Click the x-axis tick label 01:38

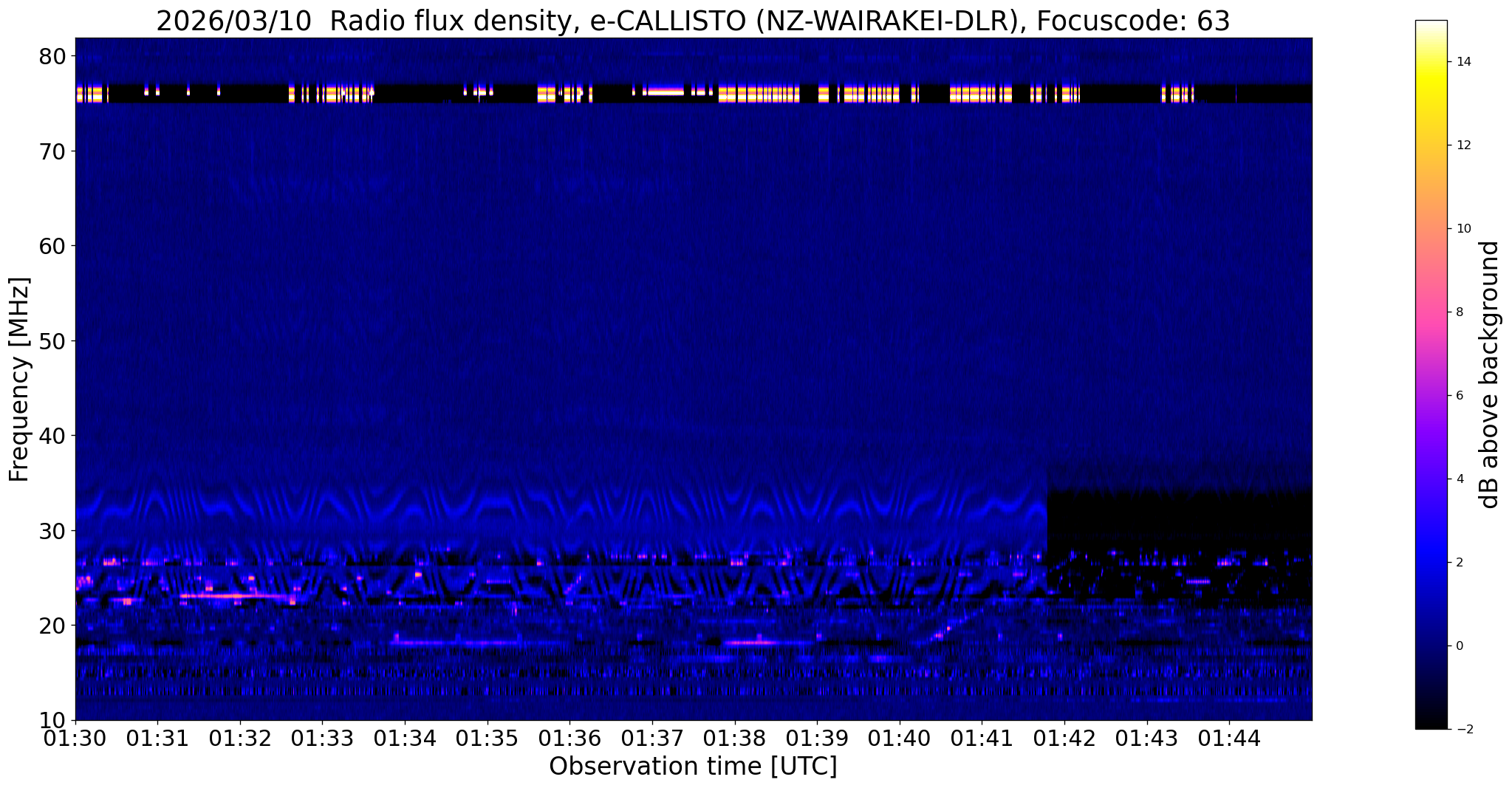735,738
